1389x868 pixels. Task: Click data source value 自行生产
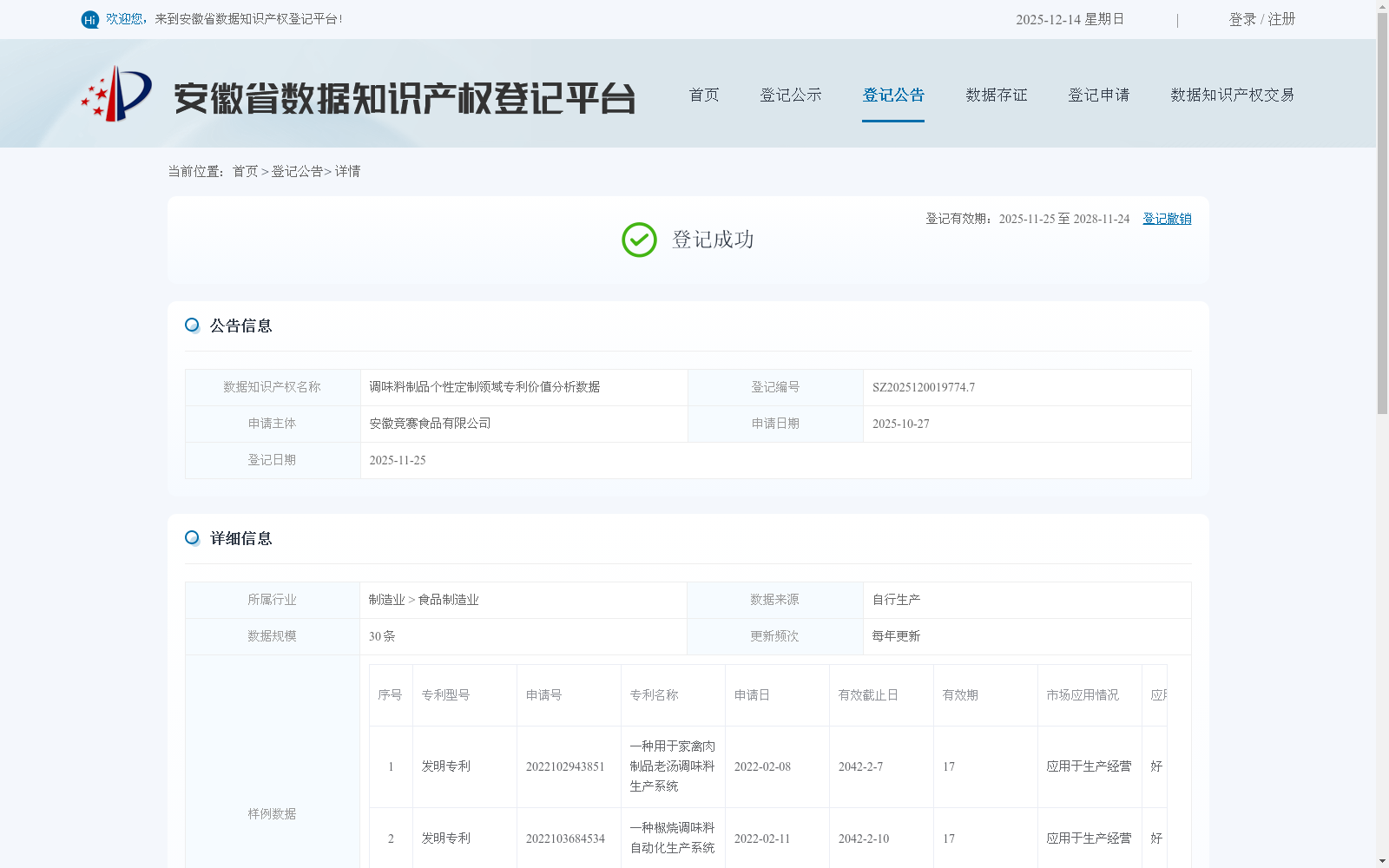(896, 600)
